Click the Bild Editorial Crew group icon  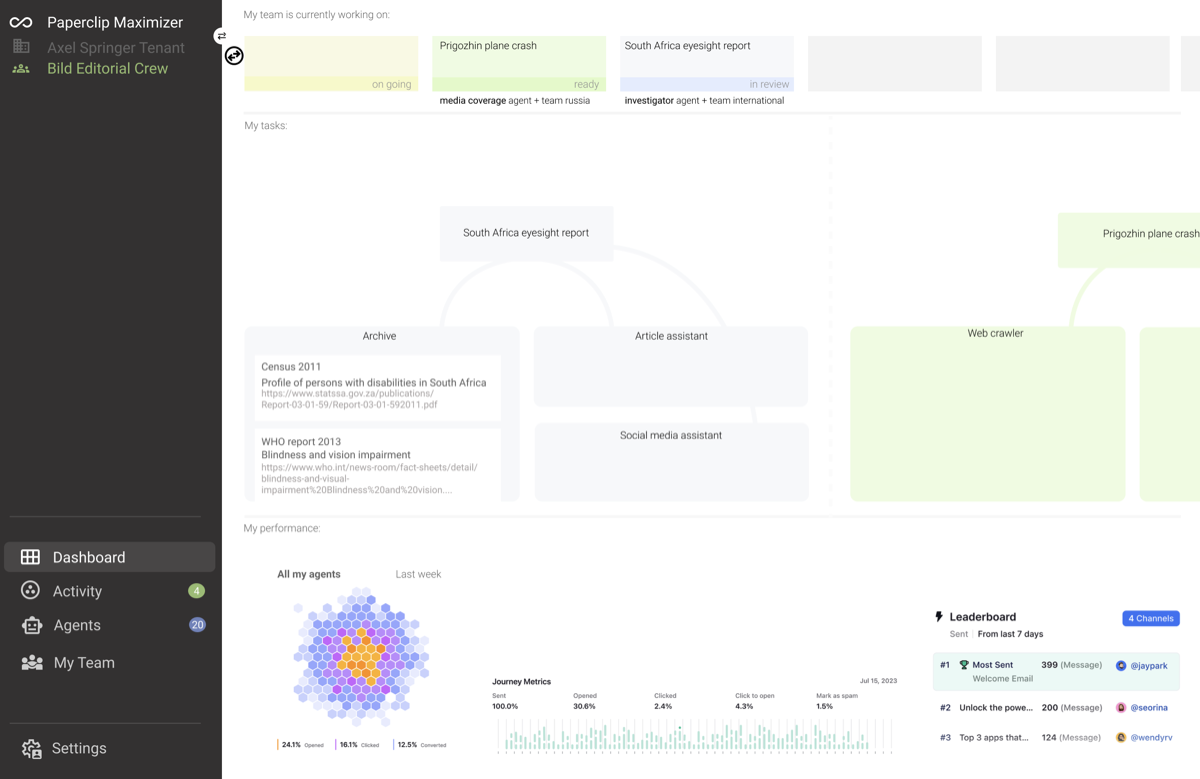click(21, 69)
